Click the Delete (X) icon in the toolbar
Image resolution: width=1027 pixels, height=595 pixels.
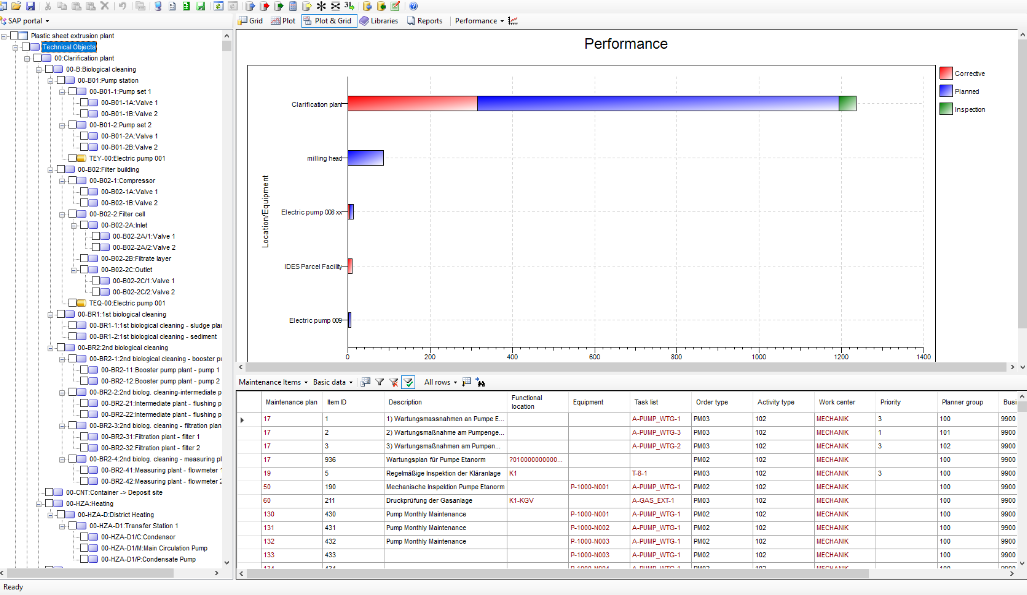tap(104, 6)
